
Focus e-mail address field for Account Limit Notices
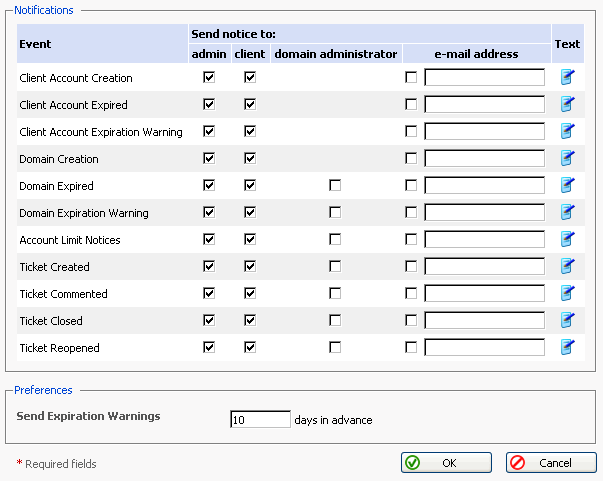[485, 240]
